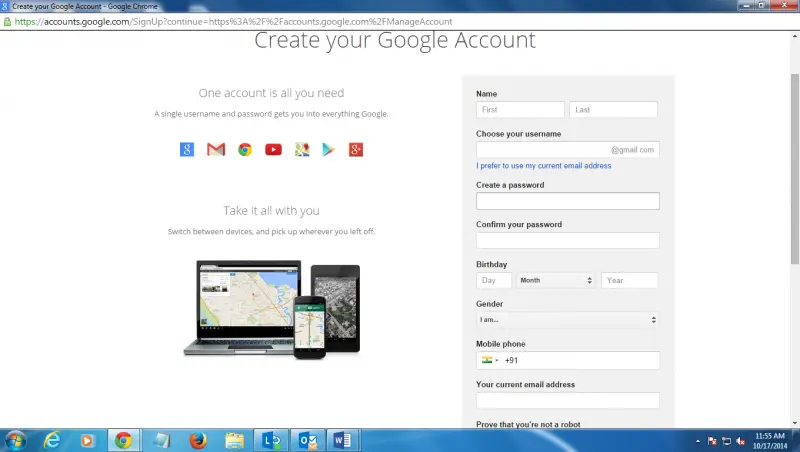Click the Google Play icon
800x452 pixels.
pos(329,149)
